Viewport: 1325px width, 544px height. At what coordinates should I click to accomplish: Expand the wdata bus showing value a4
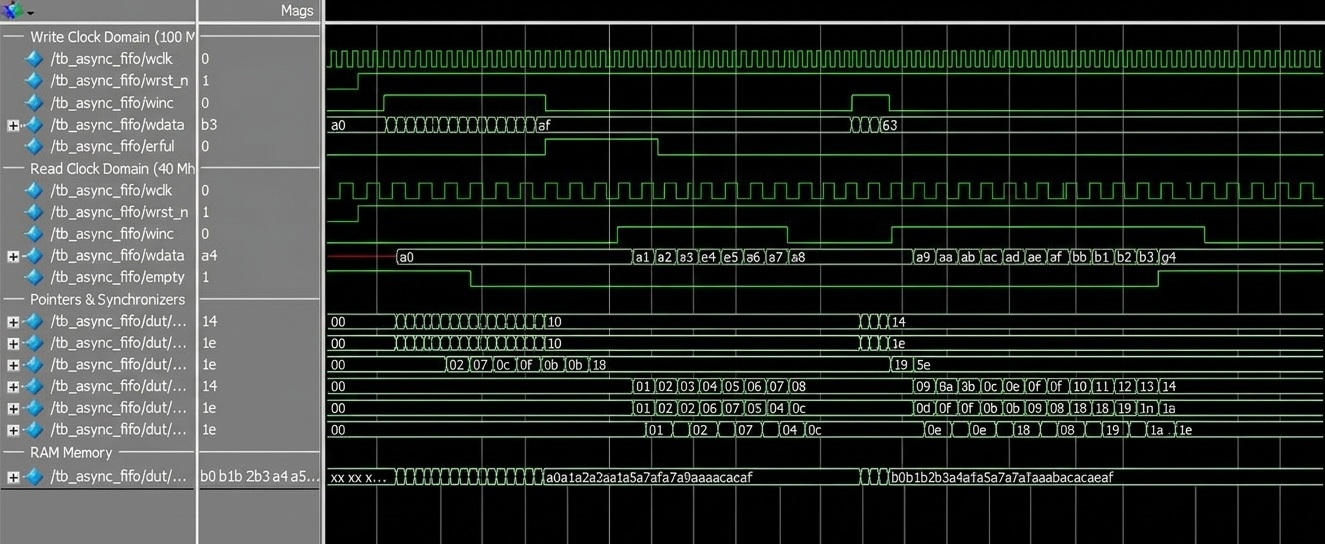13,257
